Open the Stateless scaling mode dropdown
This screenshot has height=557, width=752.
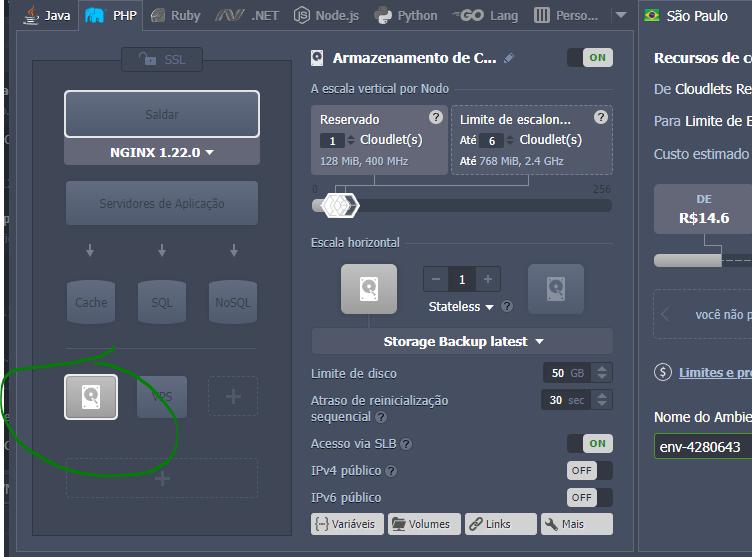[x=461, y=307]
